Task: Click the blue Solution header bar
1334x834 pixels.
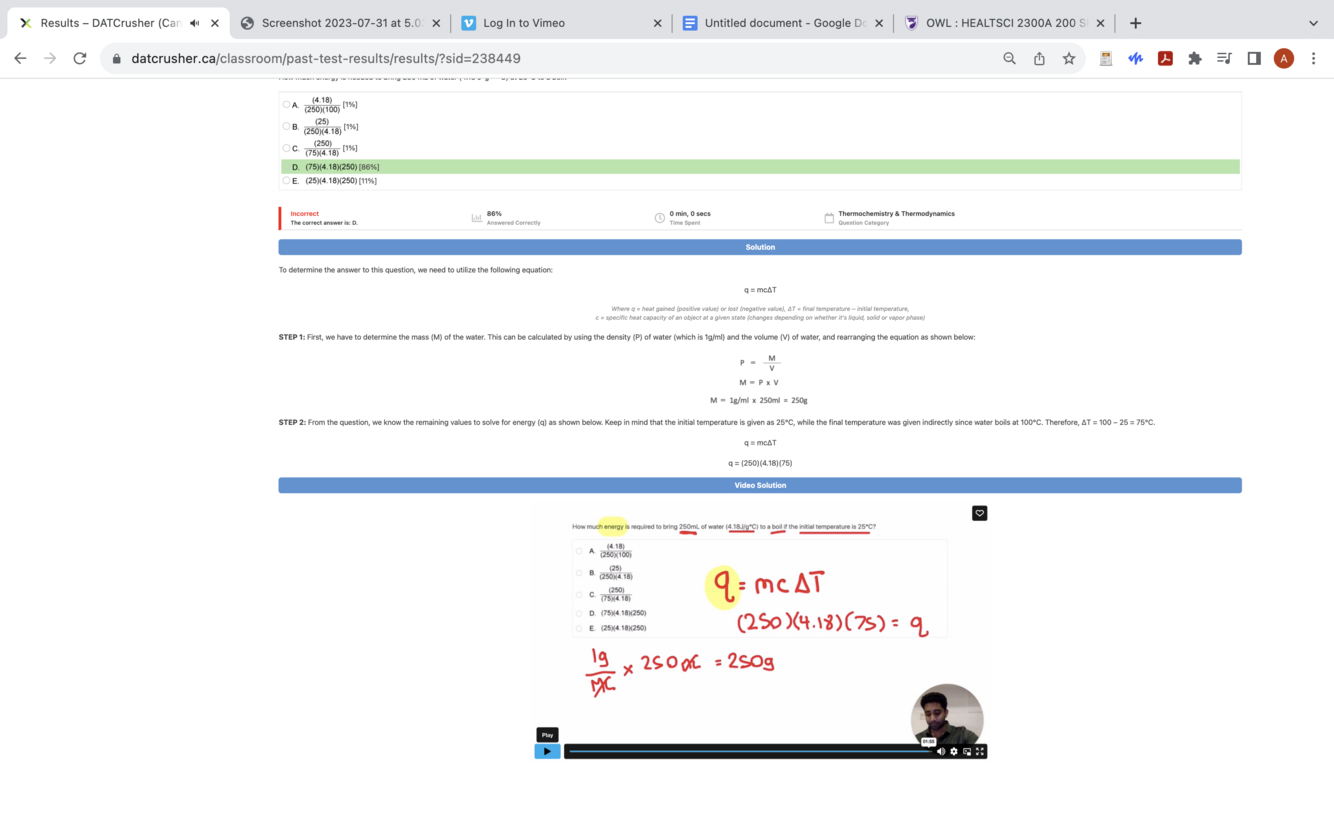Action: pyautogui.click(x=760, y=247)
